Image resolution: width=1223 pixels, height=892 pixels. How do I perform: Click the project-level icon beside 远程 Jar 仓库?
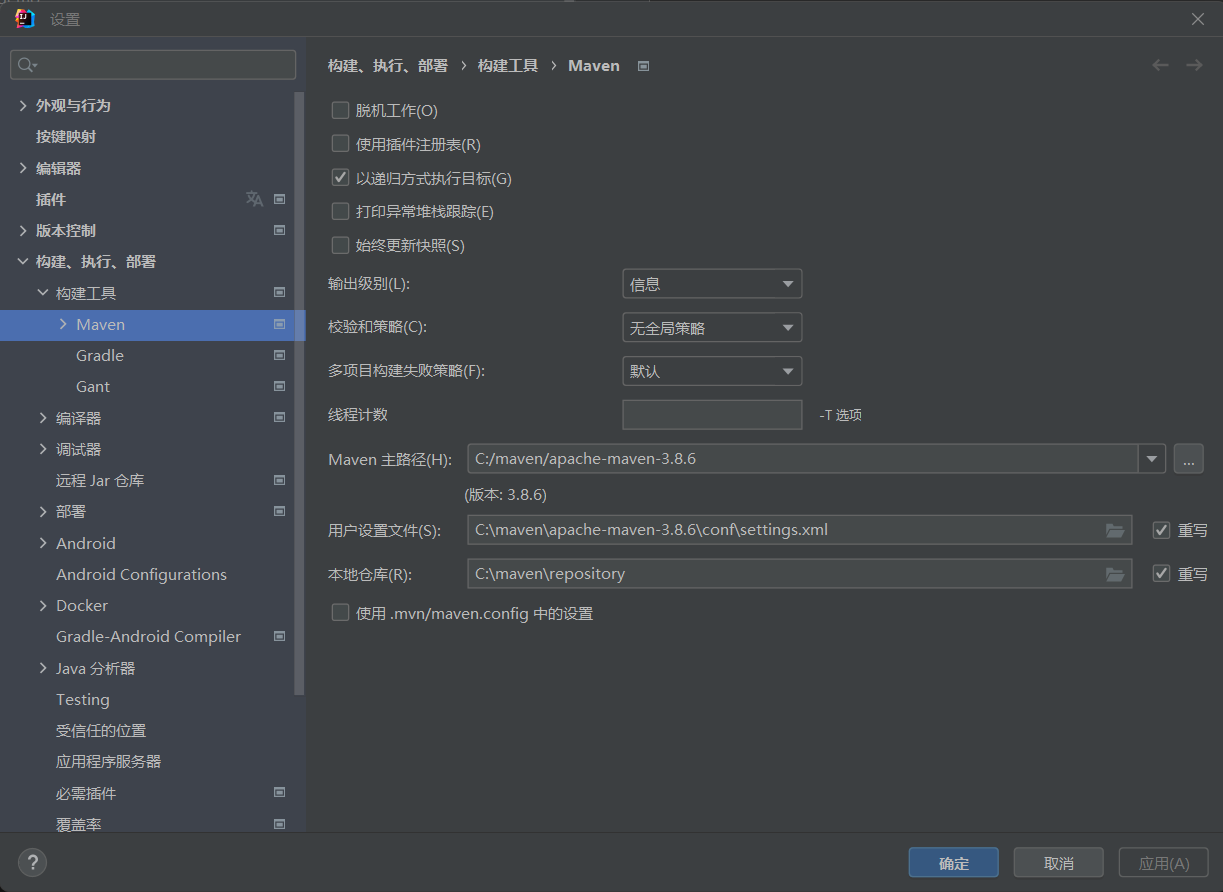click(x=280, y=480)
